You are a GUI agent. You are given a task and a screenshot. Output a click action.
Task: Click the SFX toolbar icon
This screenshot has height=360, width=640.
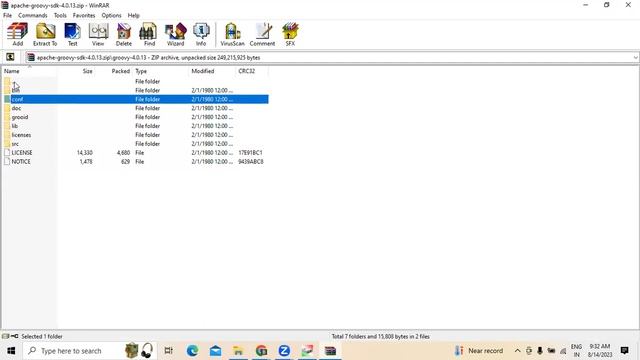(x=290, y=34)
